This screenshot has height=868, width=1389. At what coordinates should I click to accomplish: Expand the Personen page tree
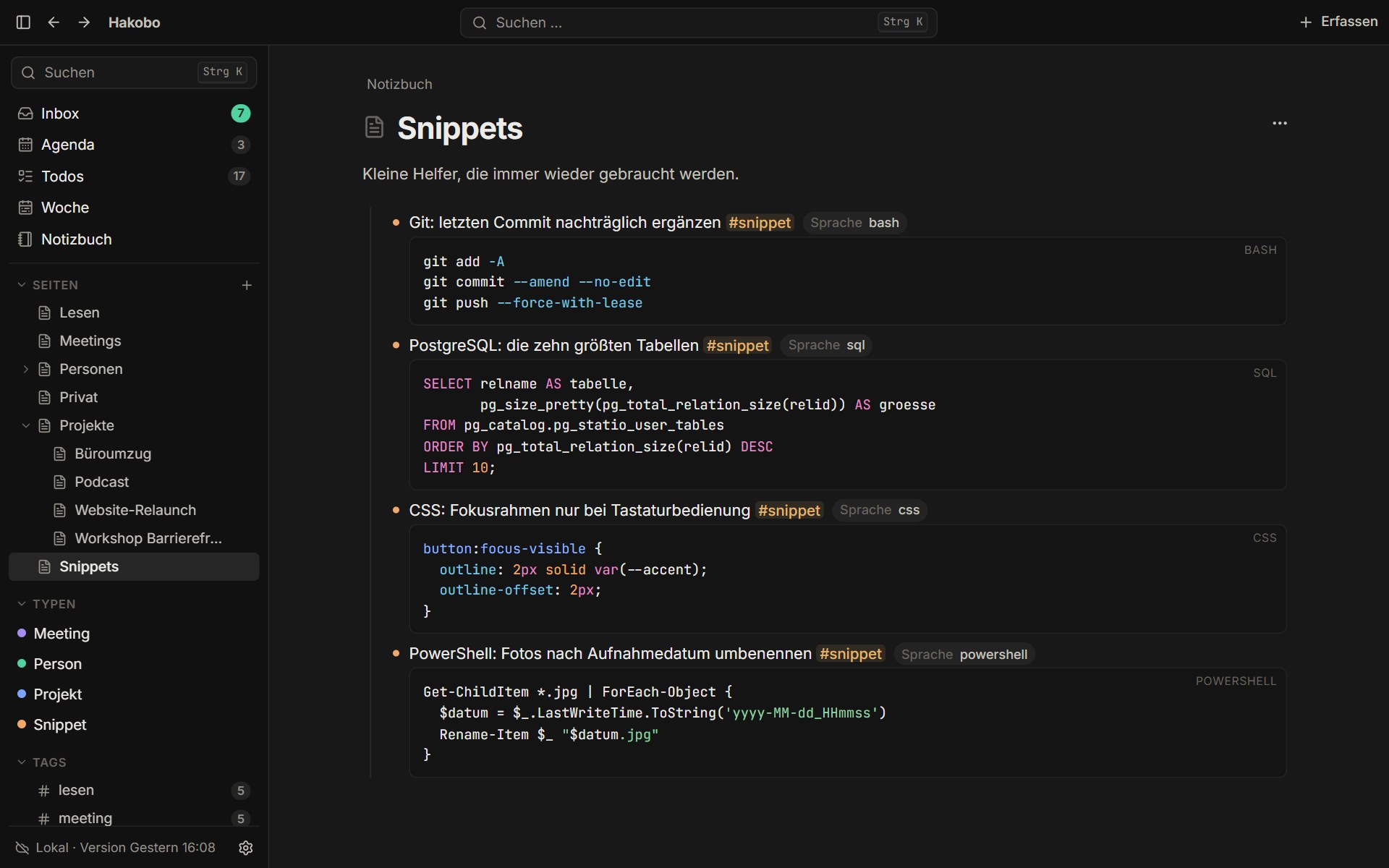[26, 369]
